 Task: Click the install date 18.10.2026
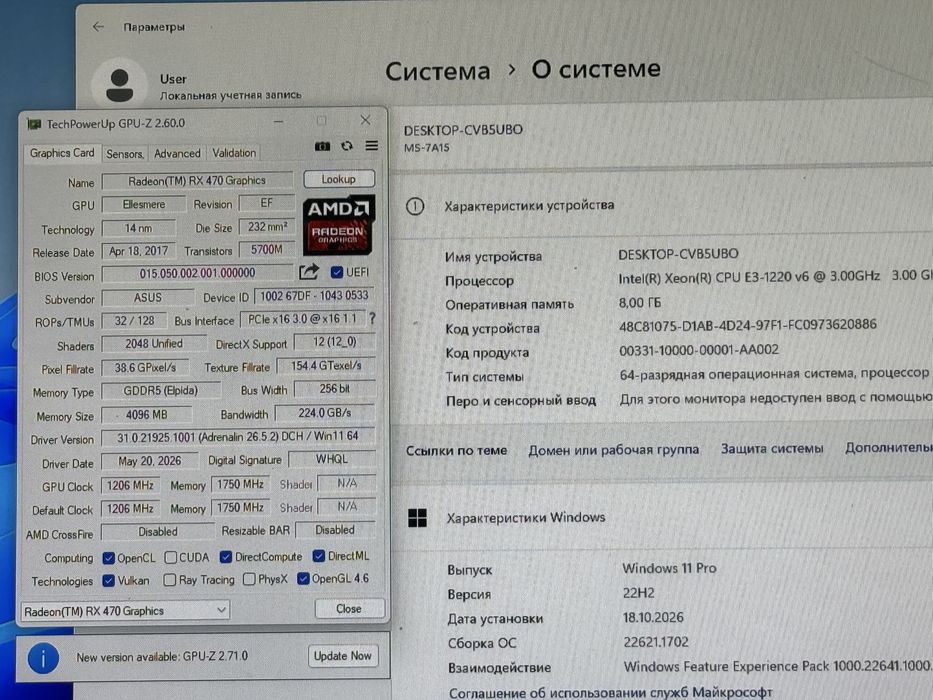coord(653,617)
